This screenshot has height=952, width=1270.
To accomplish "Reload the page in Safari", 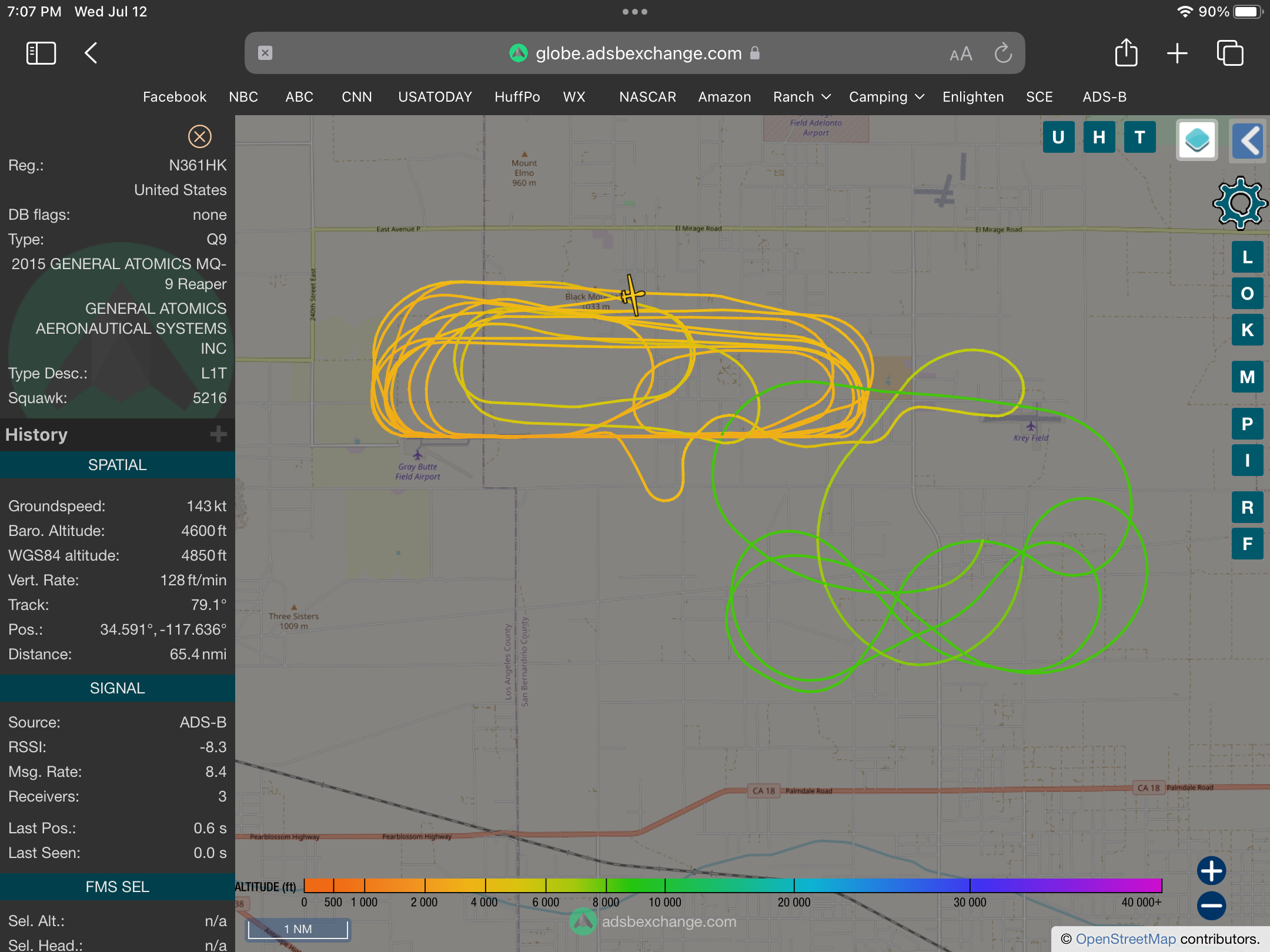I will tap(1003, 53).
